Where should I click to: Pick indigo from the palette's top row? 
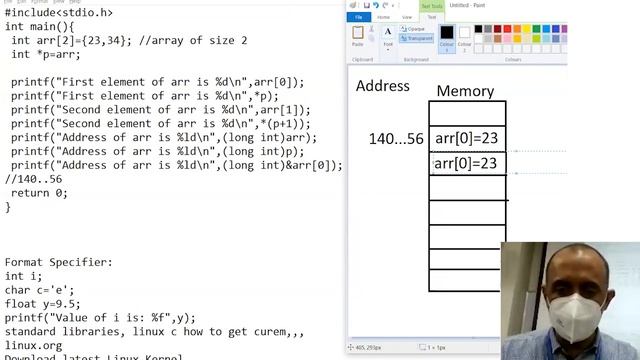point(556,29)
